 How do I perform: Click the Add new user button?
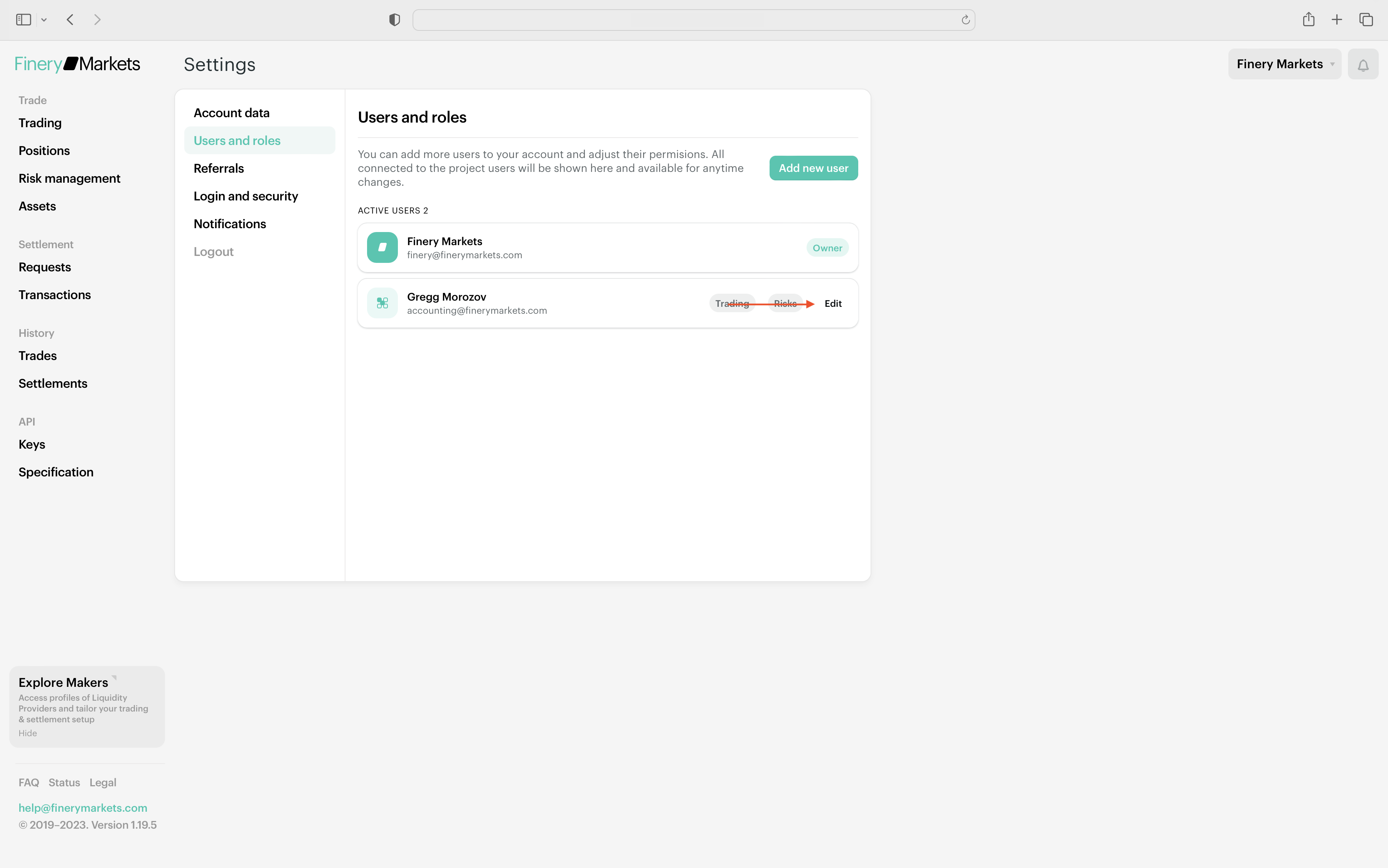tap(813, 168)
